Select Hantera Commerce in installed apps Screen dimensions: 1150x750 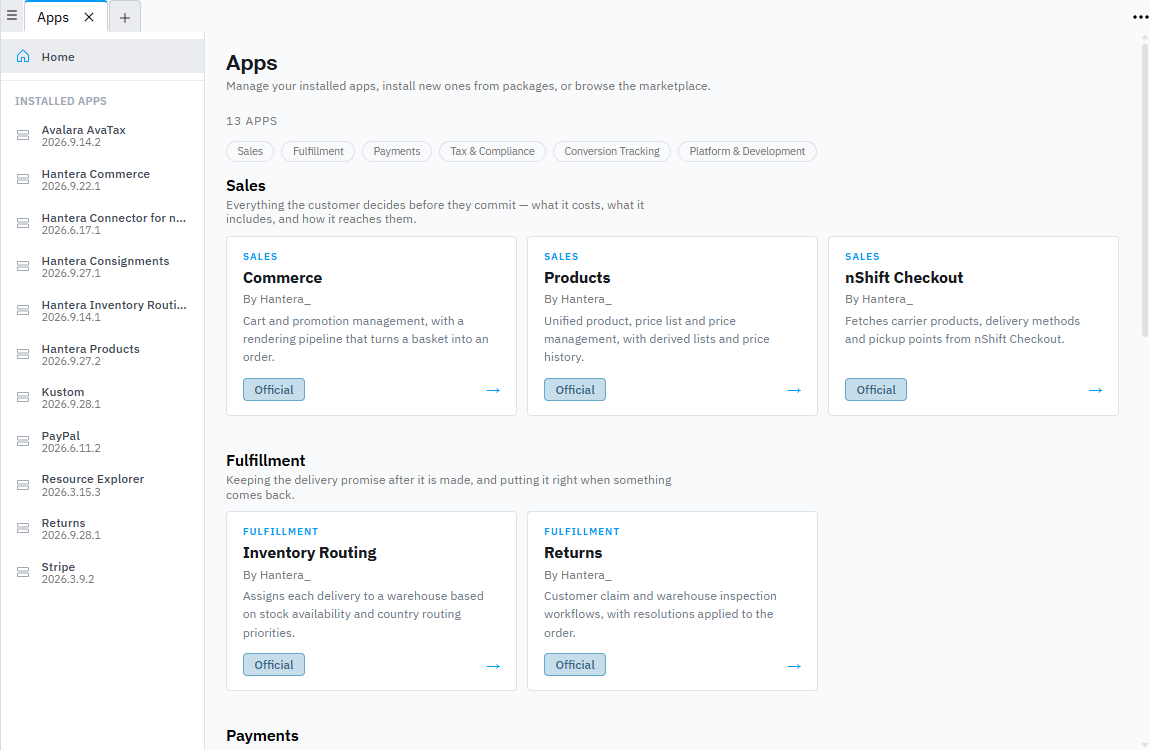103,180
